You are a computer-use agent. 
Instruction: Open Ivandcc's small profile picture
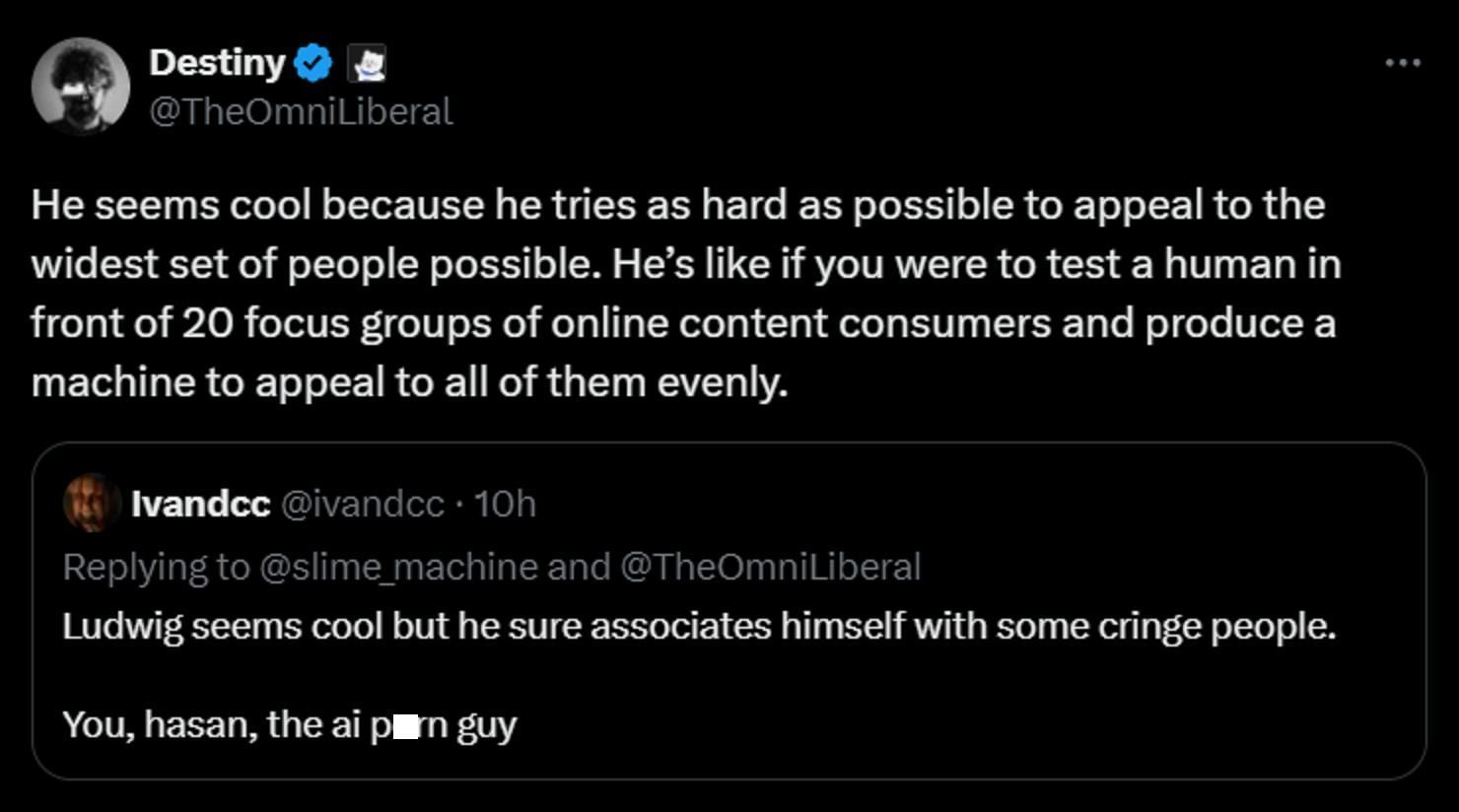pyautogui.click(x=91, y=503)
